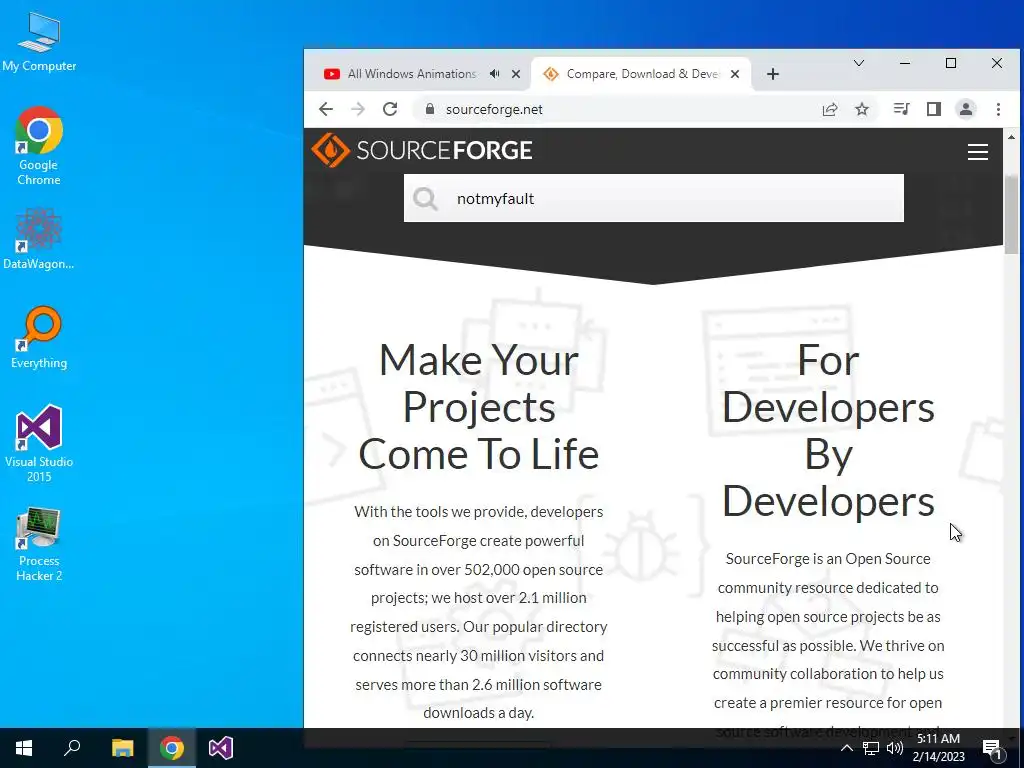Select the Visual Studio 2015 desktop shortcut
This screenshot has height=768, width=1024.
(39, 444)
